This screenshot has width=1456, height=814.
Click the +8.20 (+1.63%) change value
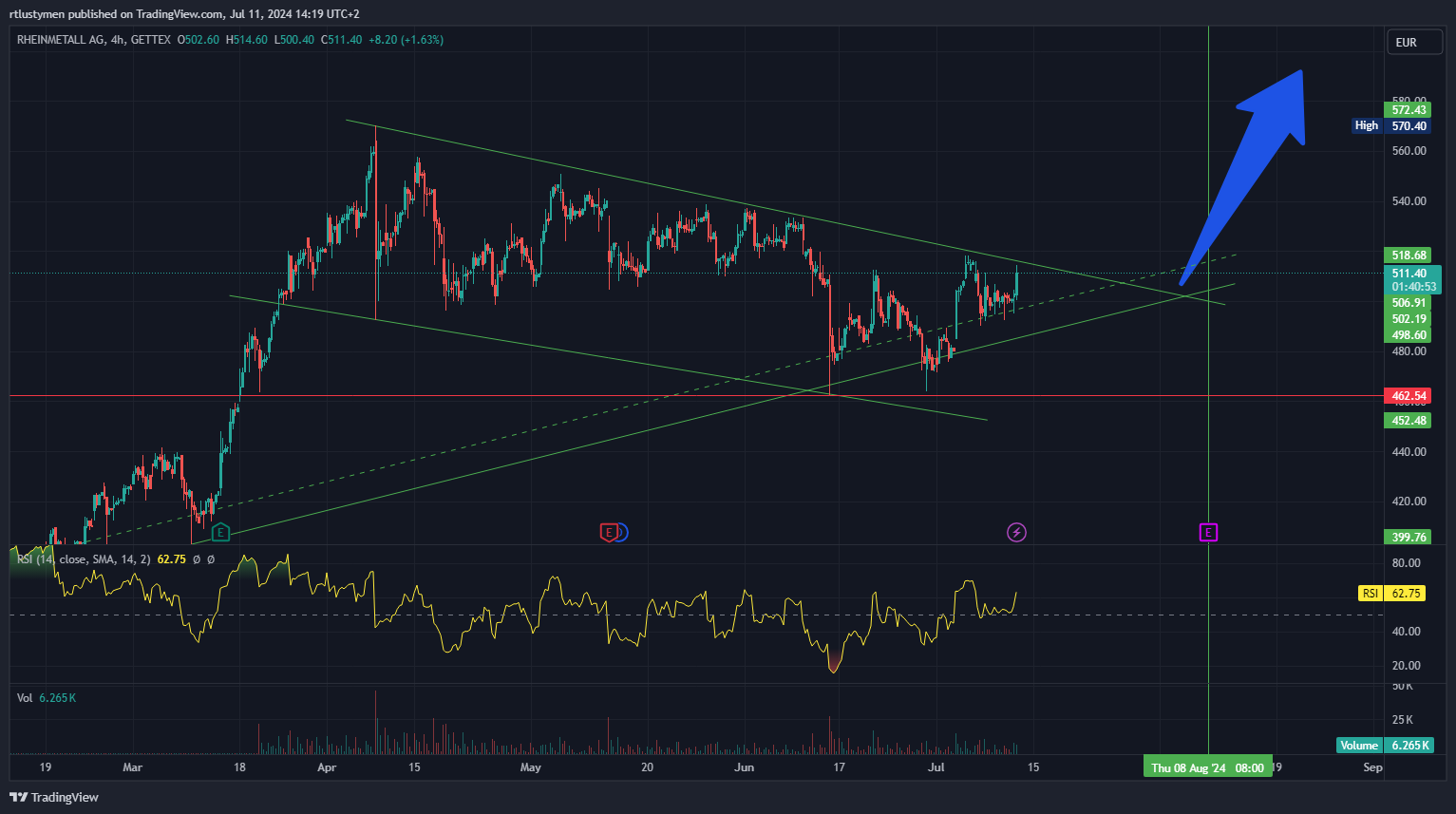[406, 40]
